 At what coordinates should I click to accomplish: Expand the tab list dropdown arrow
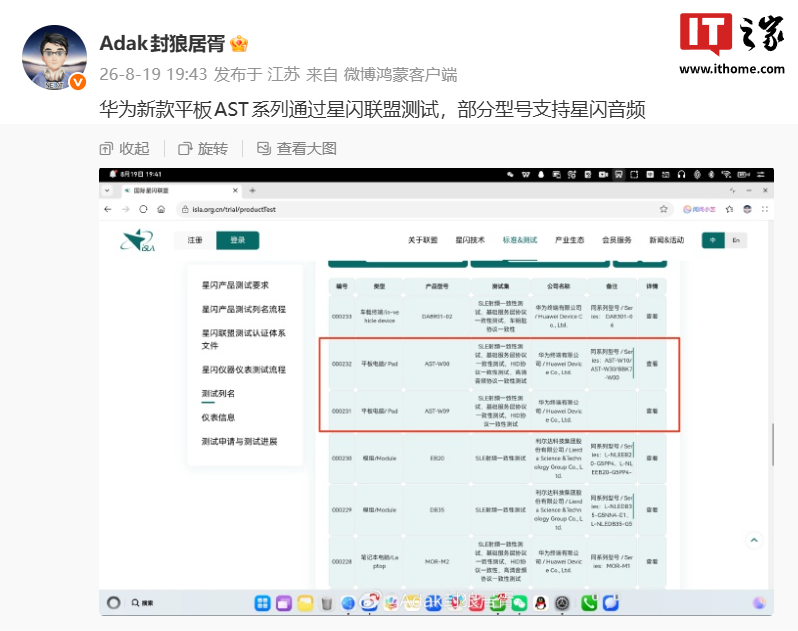coord(107,190)
